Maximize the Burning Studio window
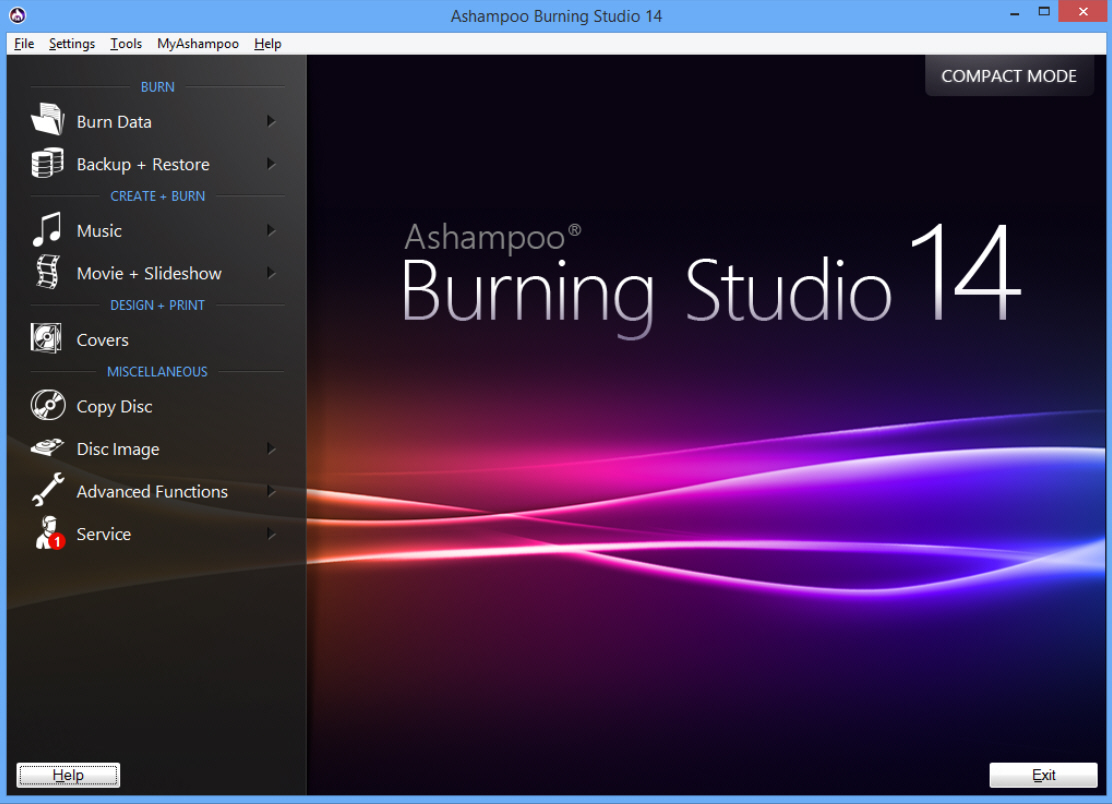 pyautogui.click(x=1044, y=12)
